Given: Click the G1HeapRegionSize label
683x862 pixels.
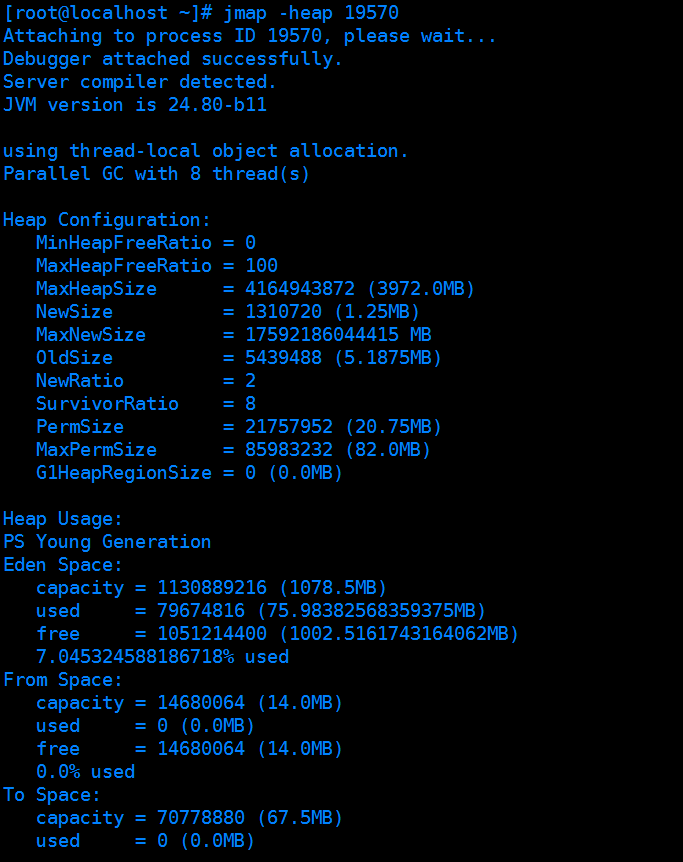Looking at the screenshot, I should 124,473.
